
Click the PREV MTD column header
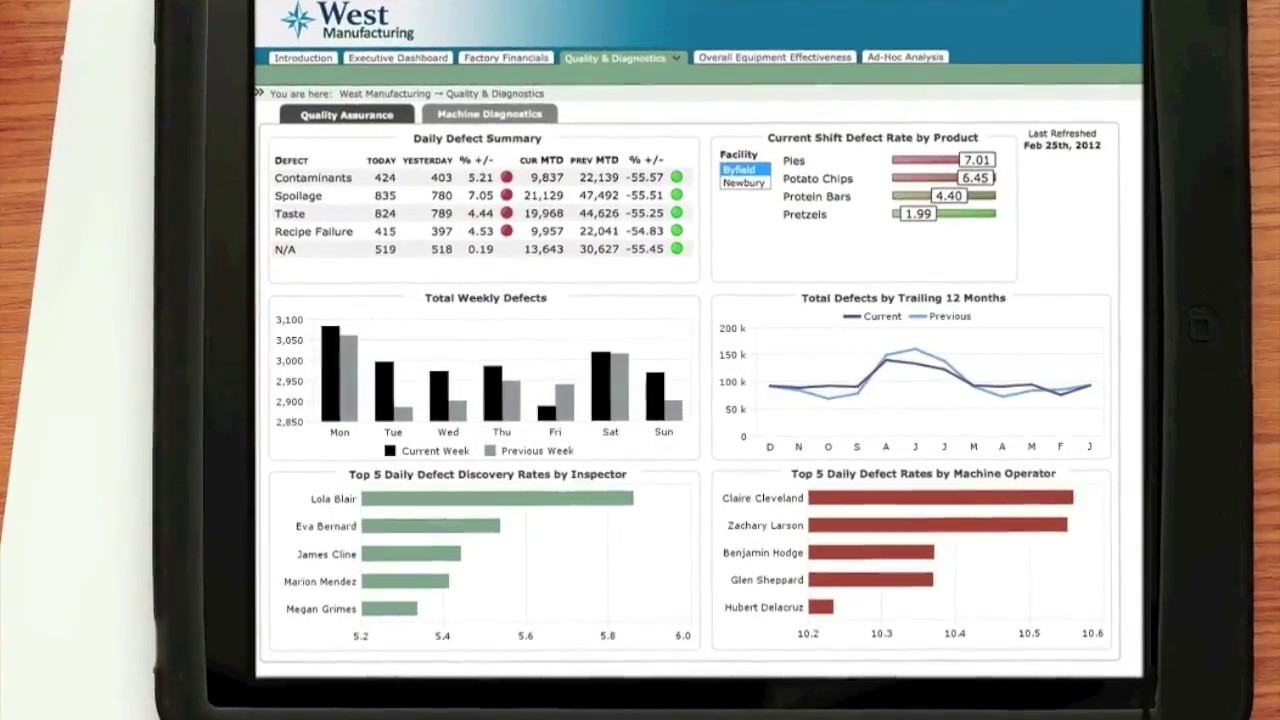594,160
